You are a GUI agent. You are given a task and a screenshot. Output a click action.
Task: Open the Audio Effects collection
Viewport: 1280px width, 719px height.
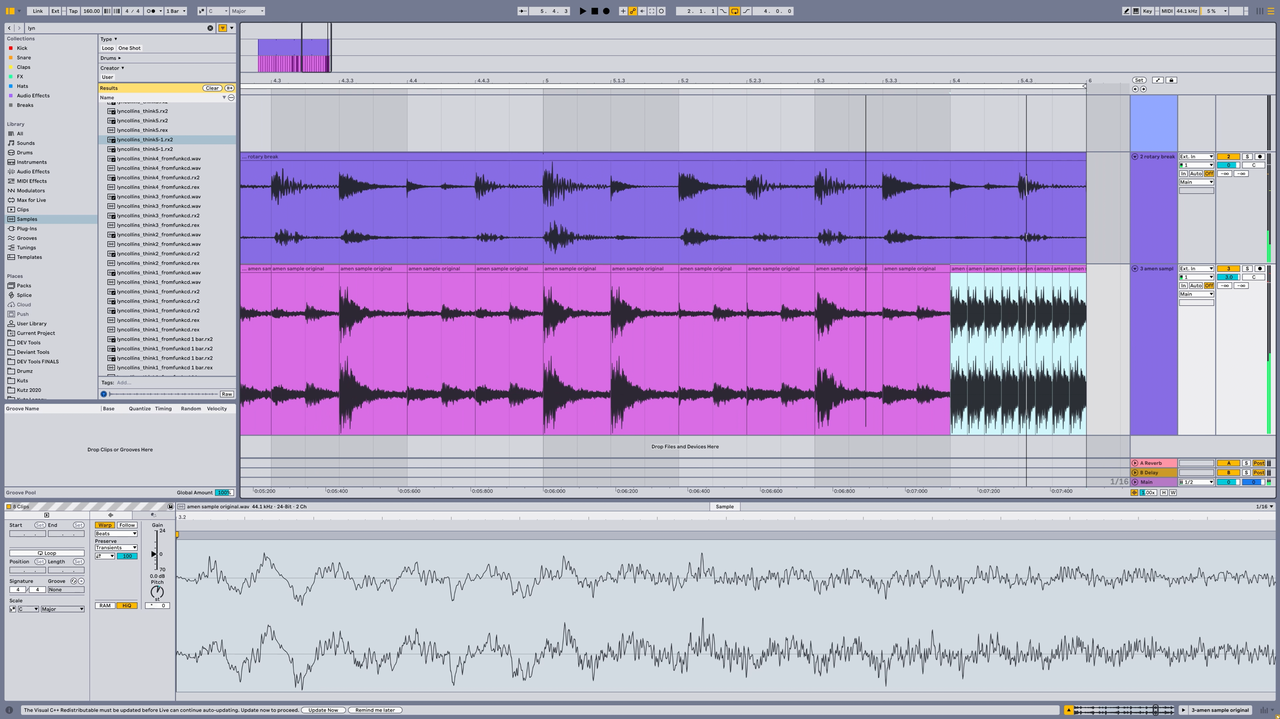[x=33, y=96]
